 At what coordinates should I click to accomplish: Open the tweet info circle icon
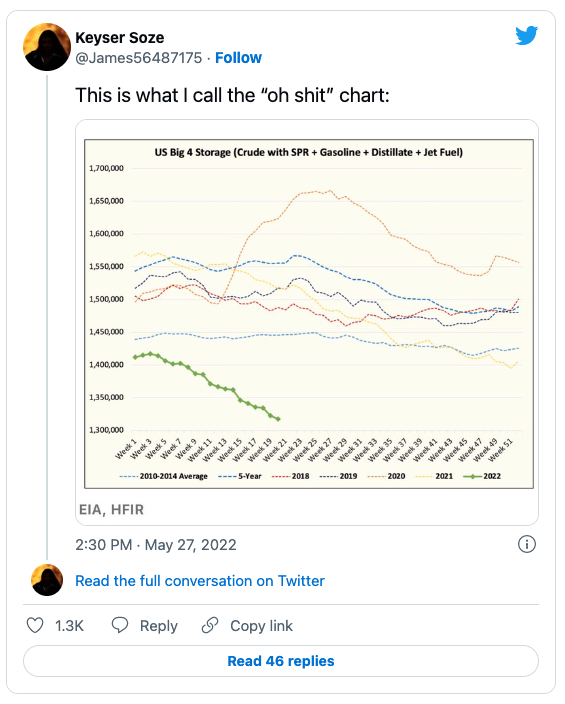pyautogui.click(x=526, y=544)
